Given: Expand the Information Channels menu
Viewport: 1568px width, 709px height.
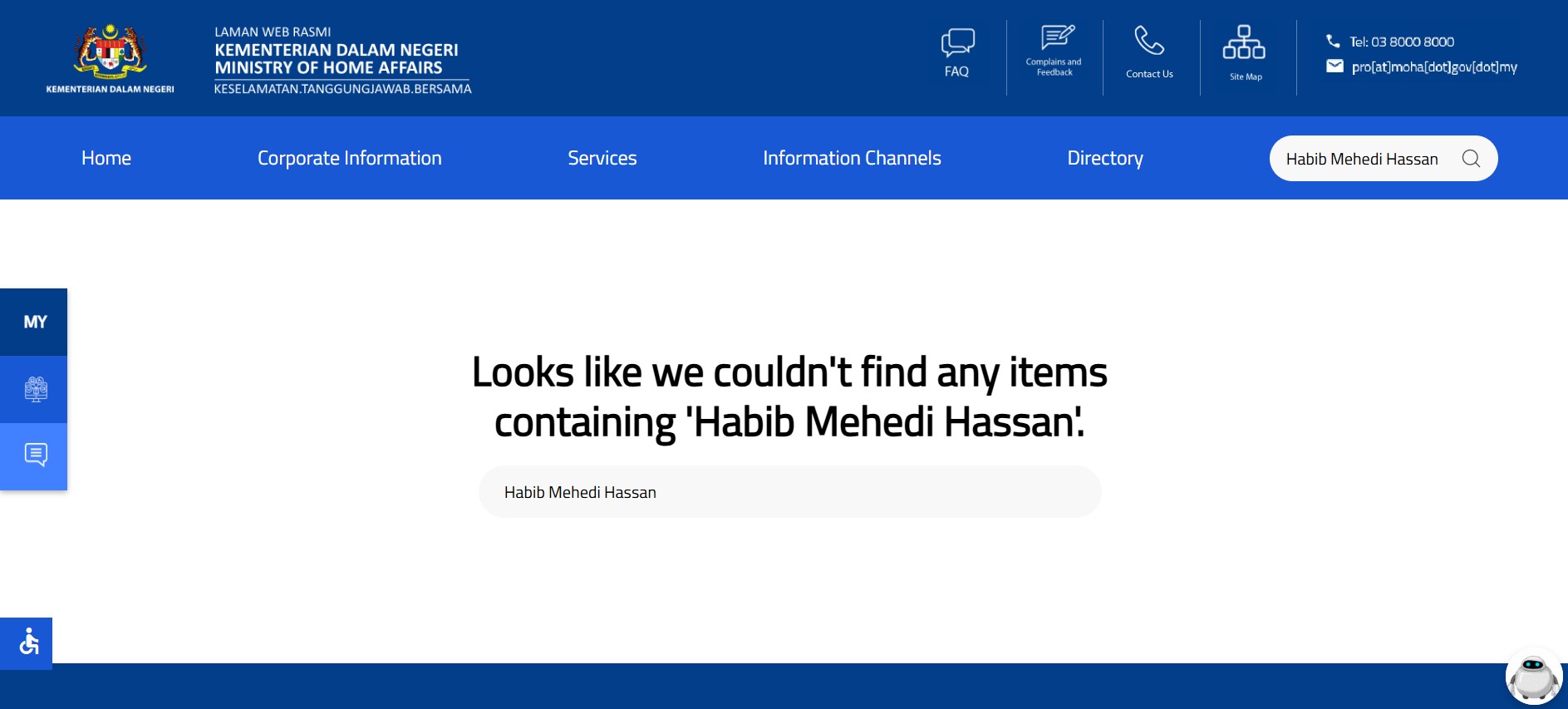Looking at the screenshot, I should click(852, 158).
